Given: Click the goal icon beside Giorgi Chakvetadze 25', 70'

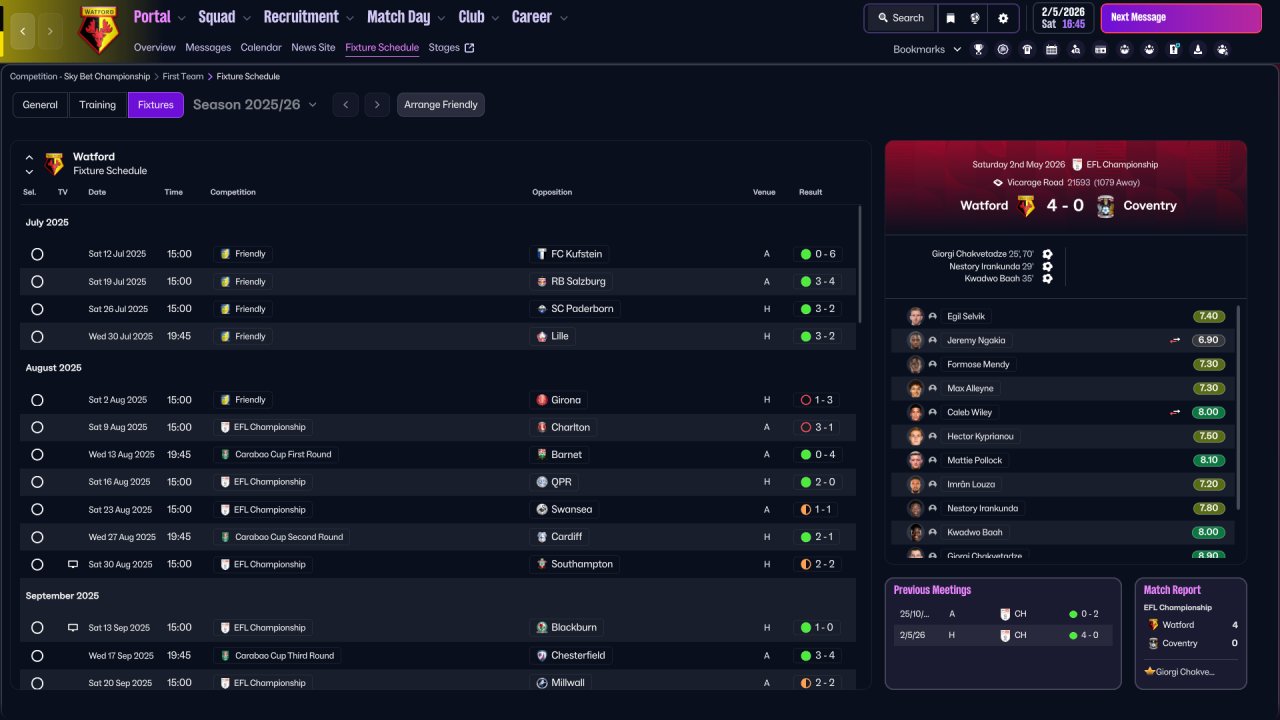Looking at the screenshot, I should pos(1047,255).
